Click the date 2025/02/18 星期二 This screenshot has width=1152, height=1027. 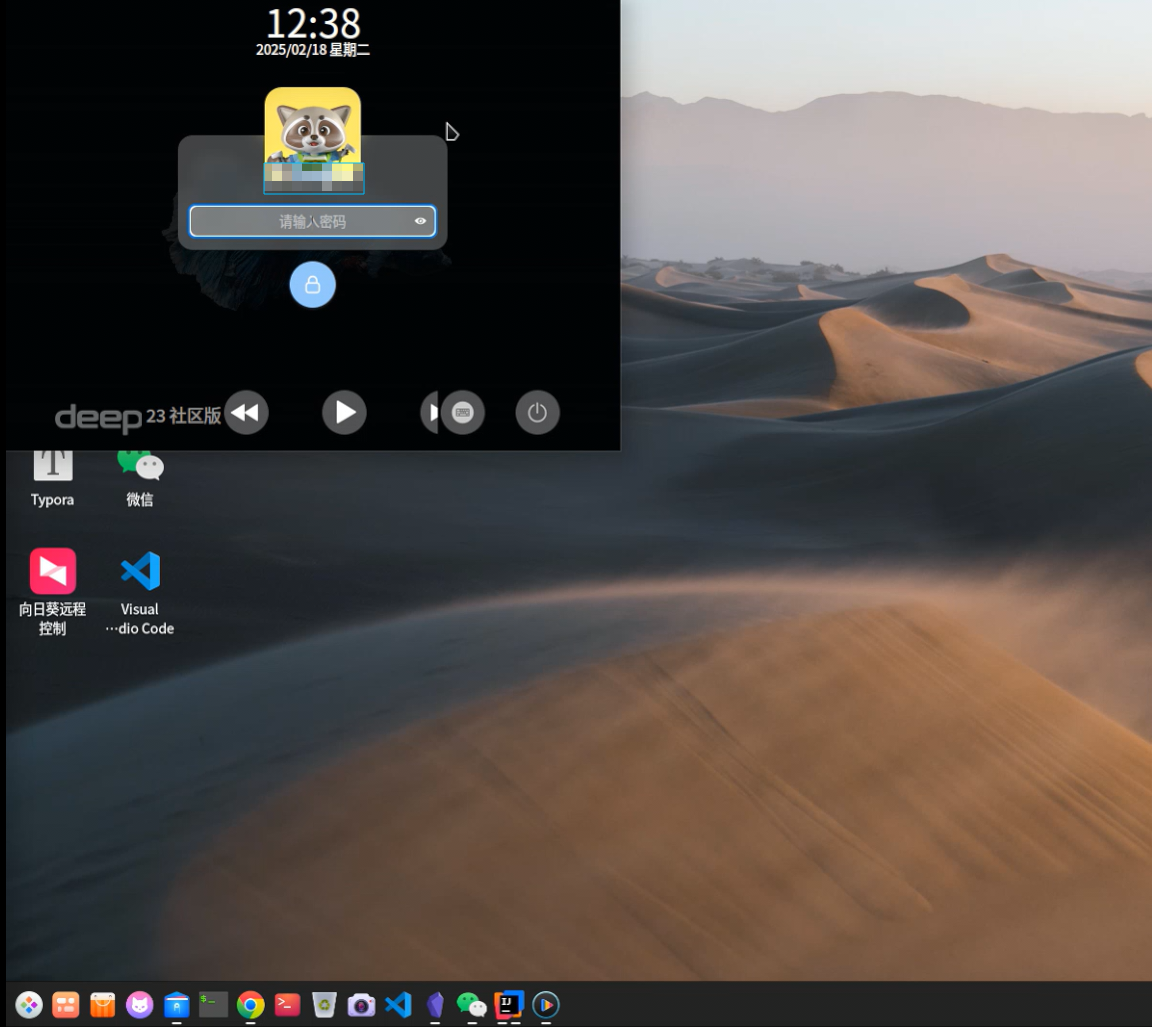313,50
